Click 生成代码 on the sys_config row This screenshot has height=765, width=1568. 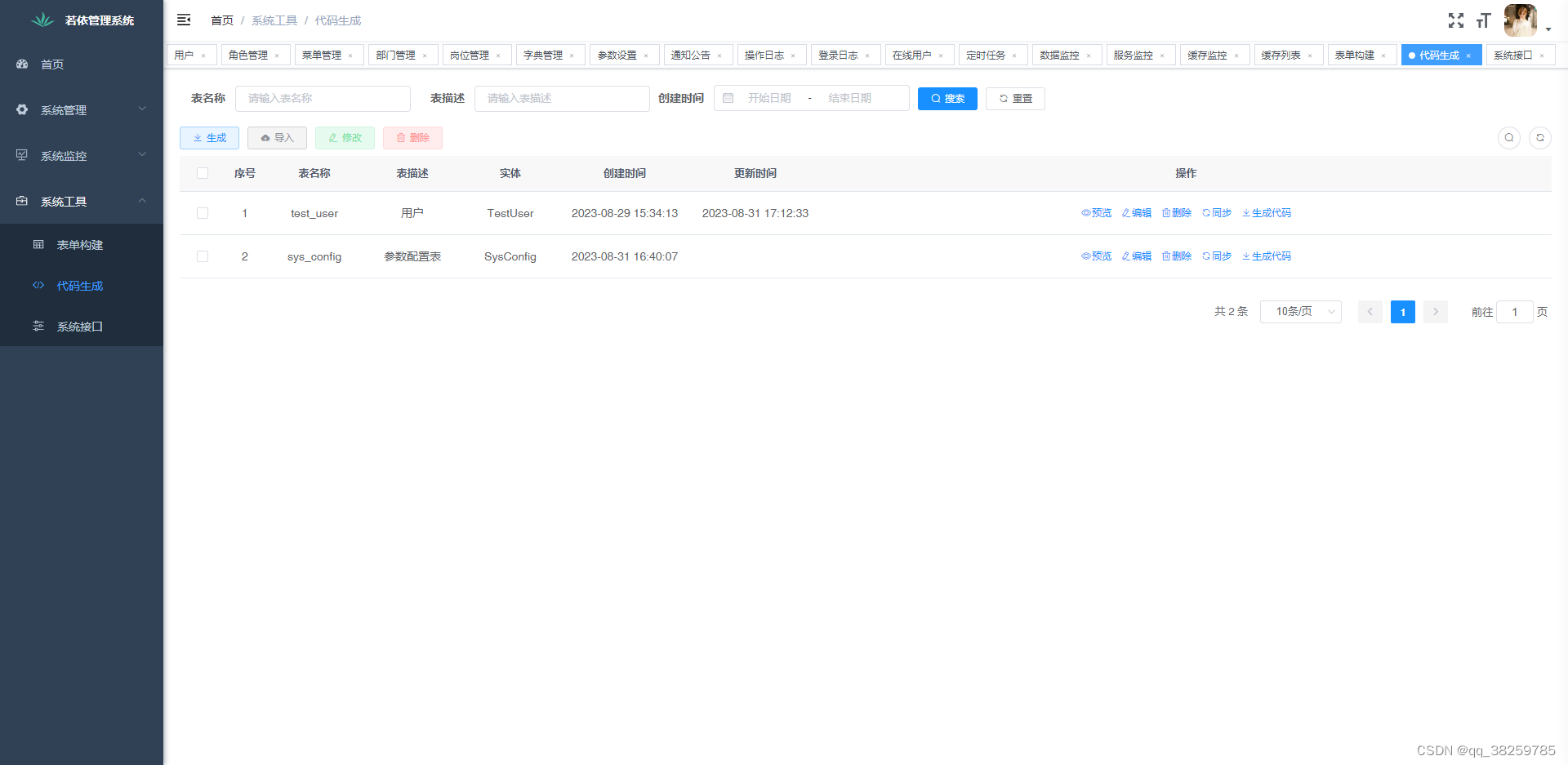1267,256
